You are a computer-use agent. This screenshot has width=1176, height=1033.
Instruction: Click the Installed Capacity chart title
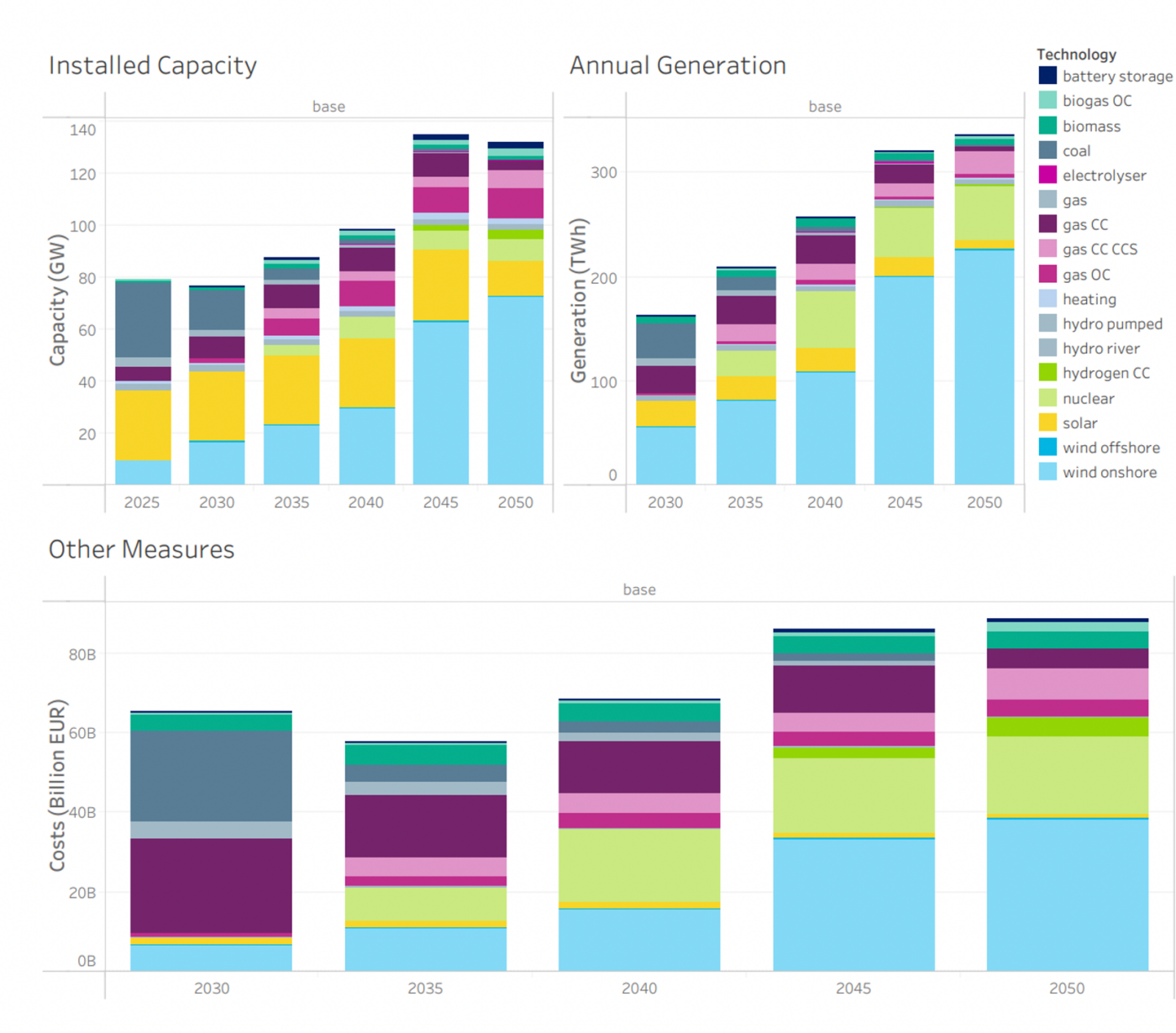(153, 66)
